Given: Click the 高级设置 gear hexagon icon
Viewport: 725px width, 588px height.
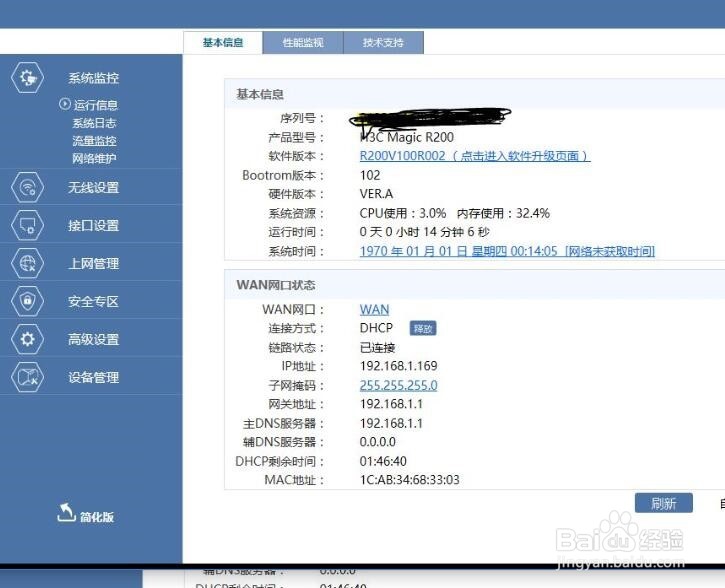Looking at the screenshot, I should 27,339.
